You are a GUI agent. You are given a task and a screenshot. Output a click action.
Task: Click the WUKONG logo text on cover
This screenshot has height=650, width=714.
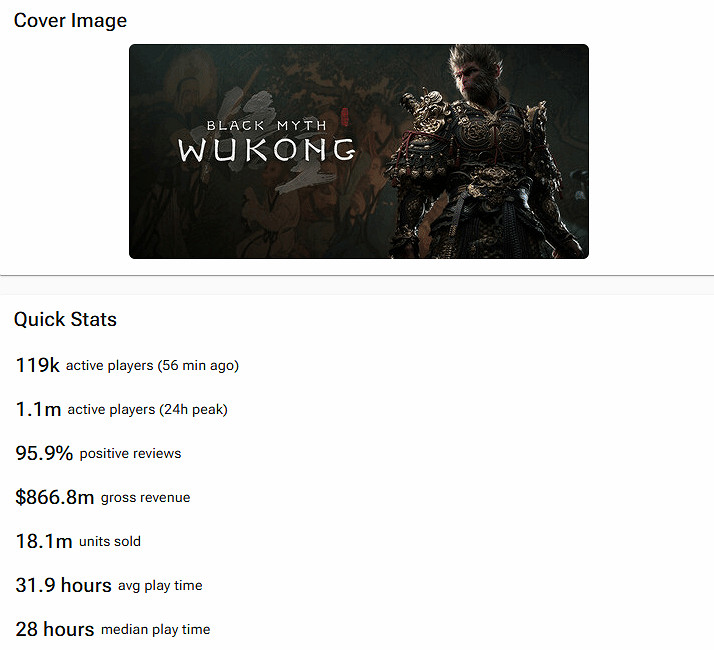click(266, 150)
